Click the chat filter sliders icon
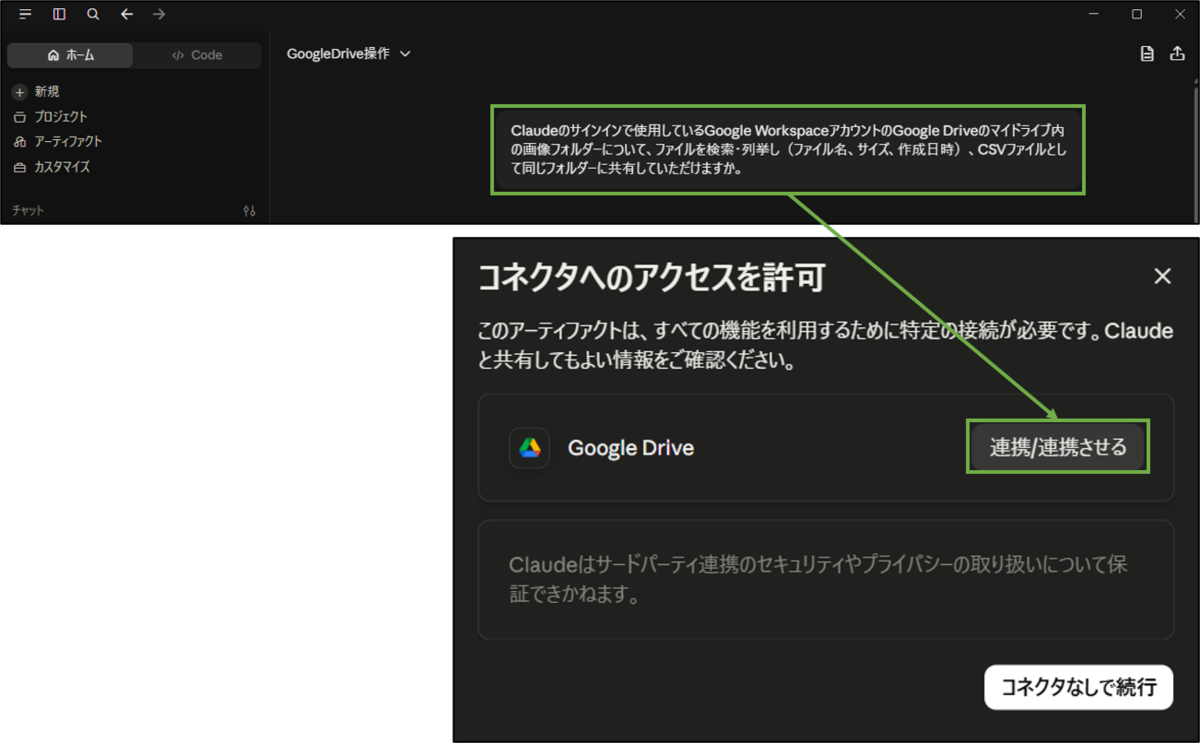The image size is (1200, 743). (249, 211)
